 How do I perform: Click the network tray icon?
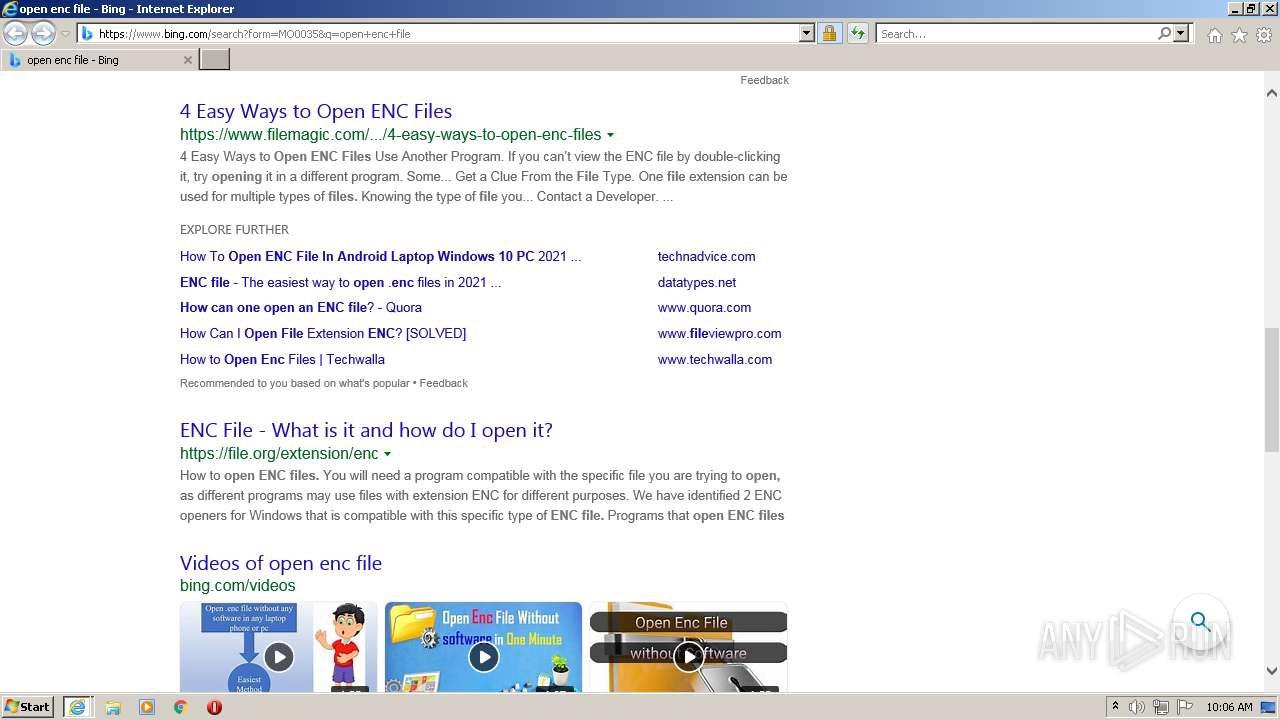[1161, 707]
